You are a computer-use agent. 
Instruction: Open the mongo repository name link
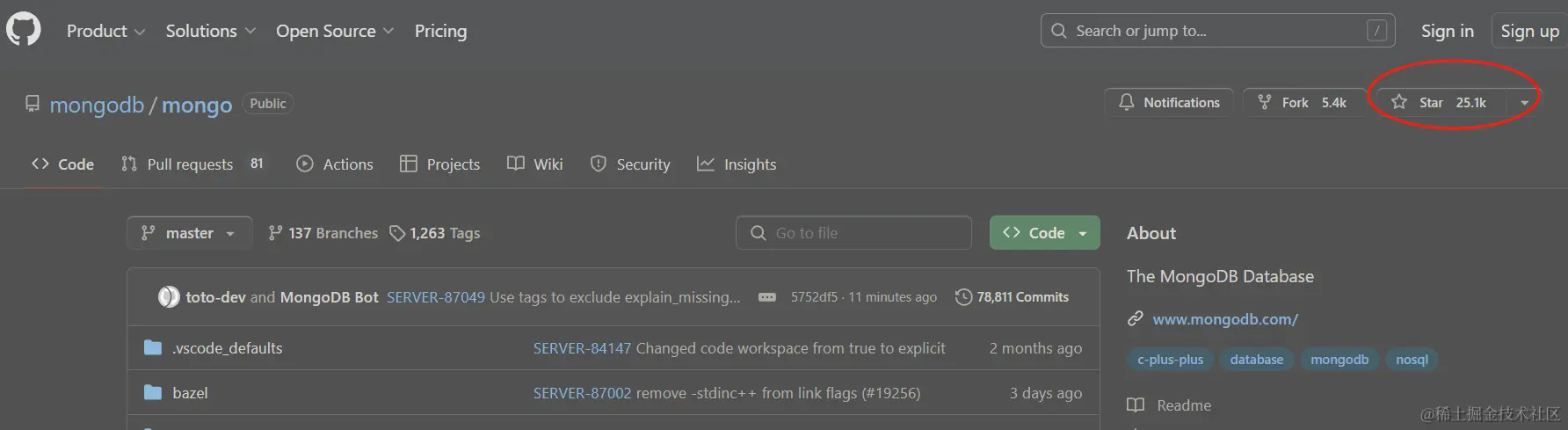click(197, 105)
